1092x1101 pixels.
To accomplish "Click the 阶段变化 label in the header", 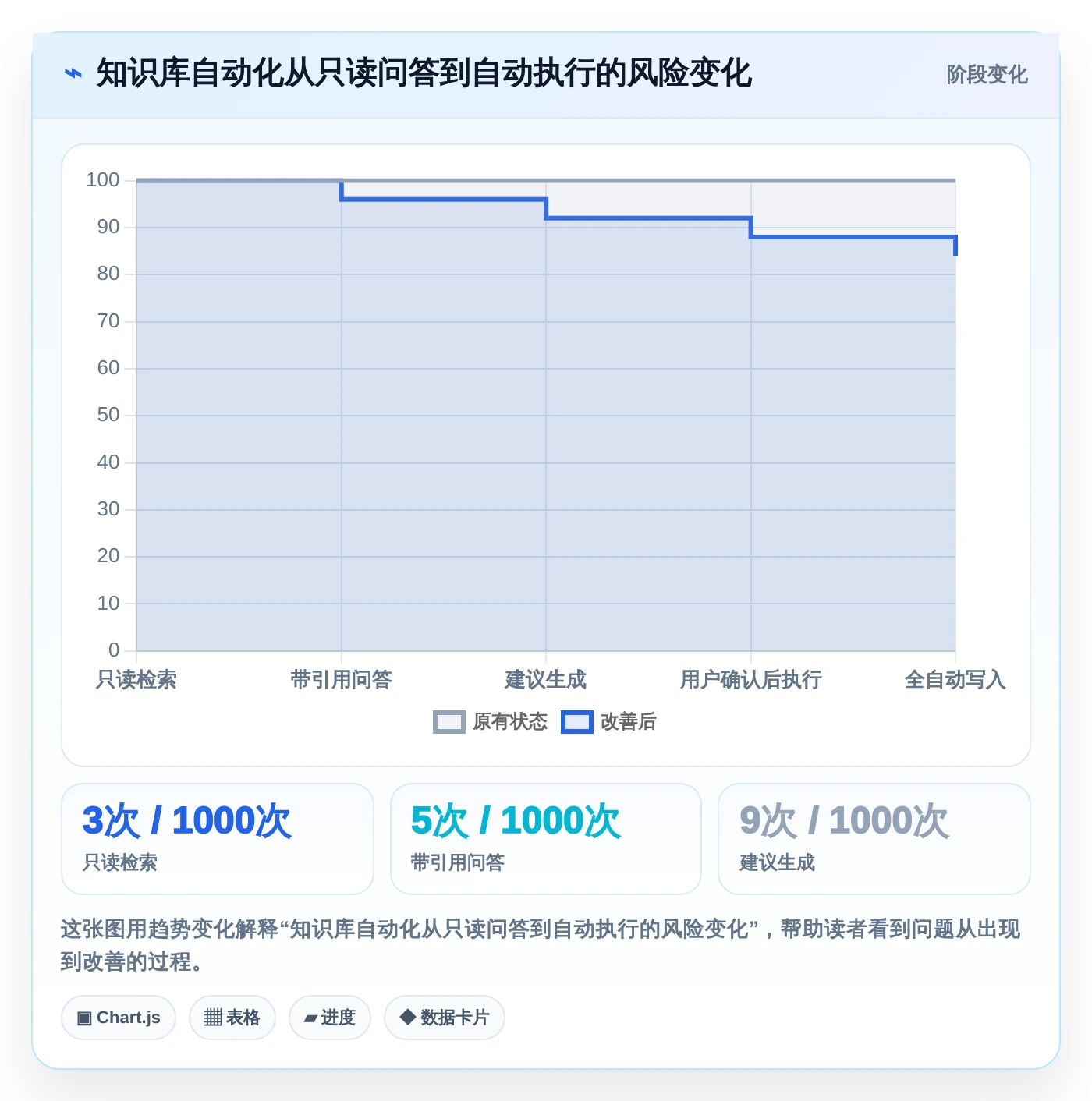I will point(987,74).
